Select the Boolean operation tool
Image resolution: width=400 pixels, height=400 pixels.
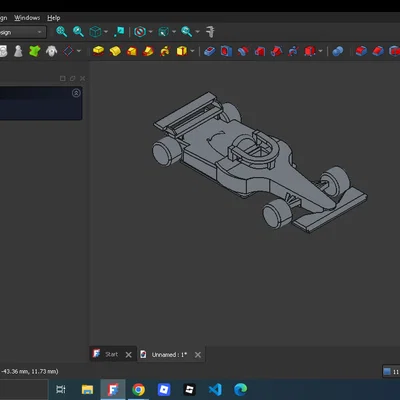coord(338,51)
